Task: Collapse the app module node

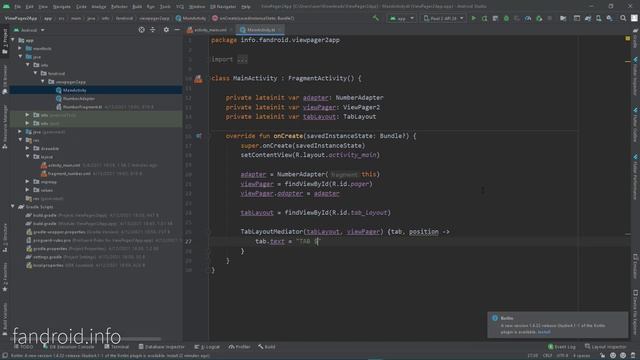Action: pyautogui.click(x=13, y=40)
